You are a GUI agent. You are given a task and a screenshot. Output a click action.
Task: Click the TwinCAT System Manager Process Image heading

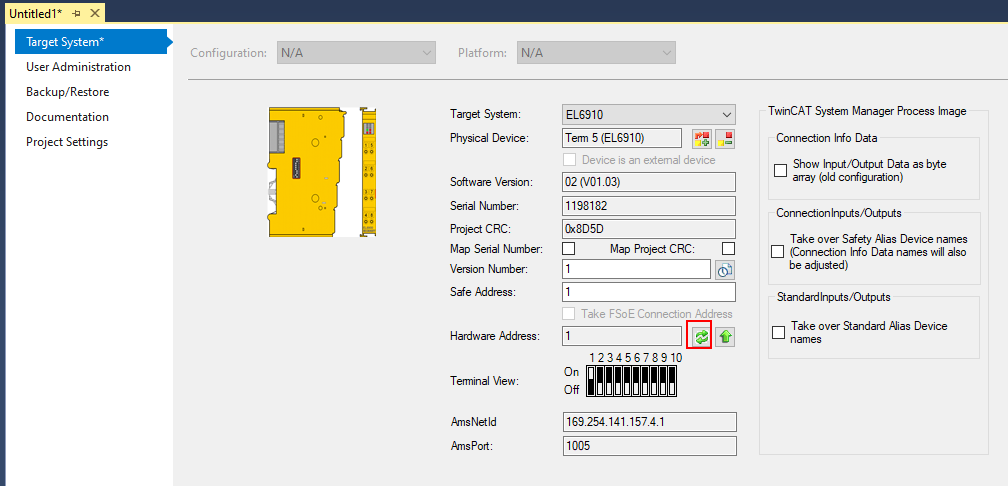click(867, 111)
